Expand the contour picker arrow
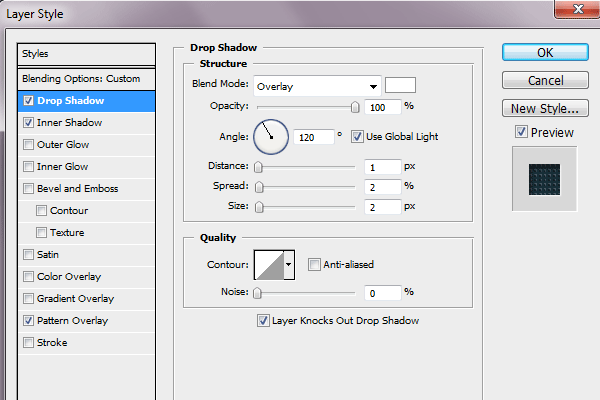 pos(290,265)
